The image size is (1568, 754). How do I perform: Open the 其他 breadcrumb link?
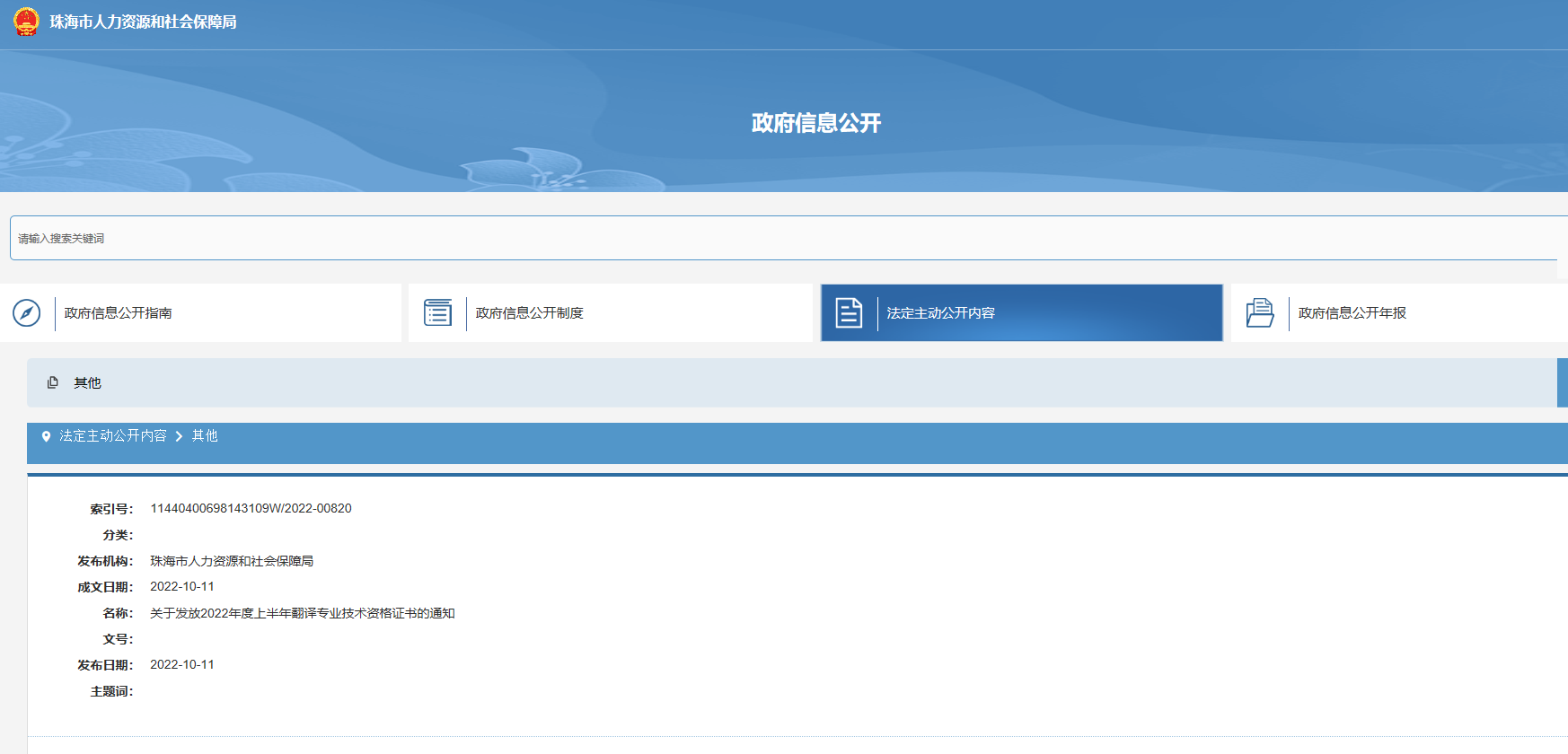coord(205,436)
